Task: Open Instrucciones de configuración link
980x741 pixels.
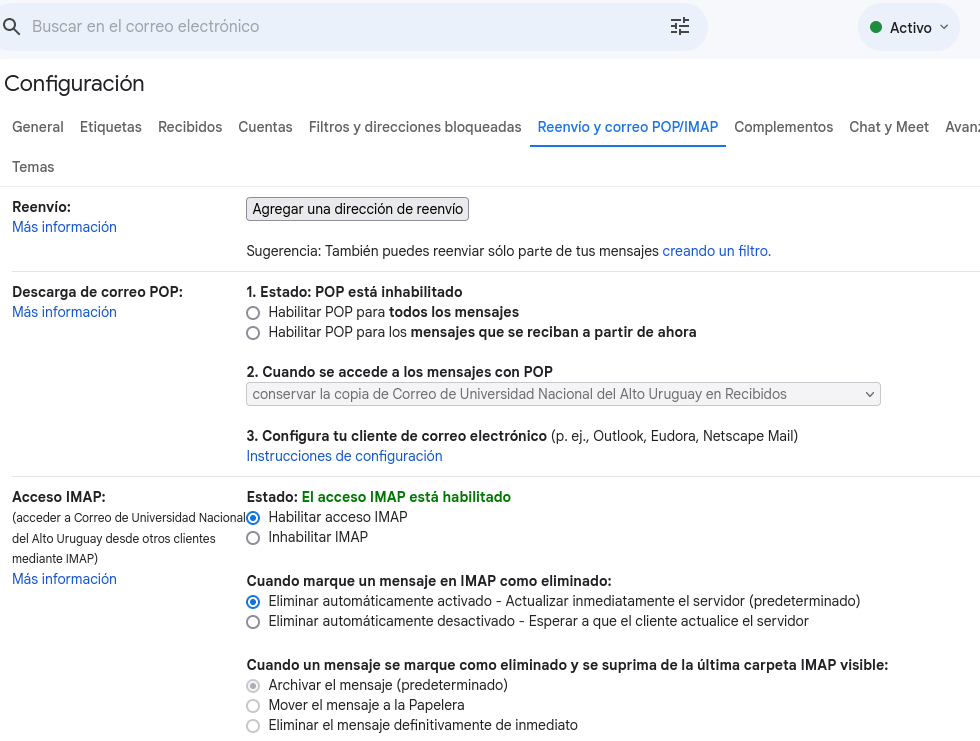Action: coord(344,456)
